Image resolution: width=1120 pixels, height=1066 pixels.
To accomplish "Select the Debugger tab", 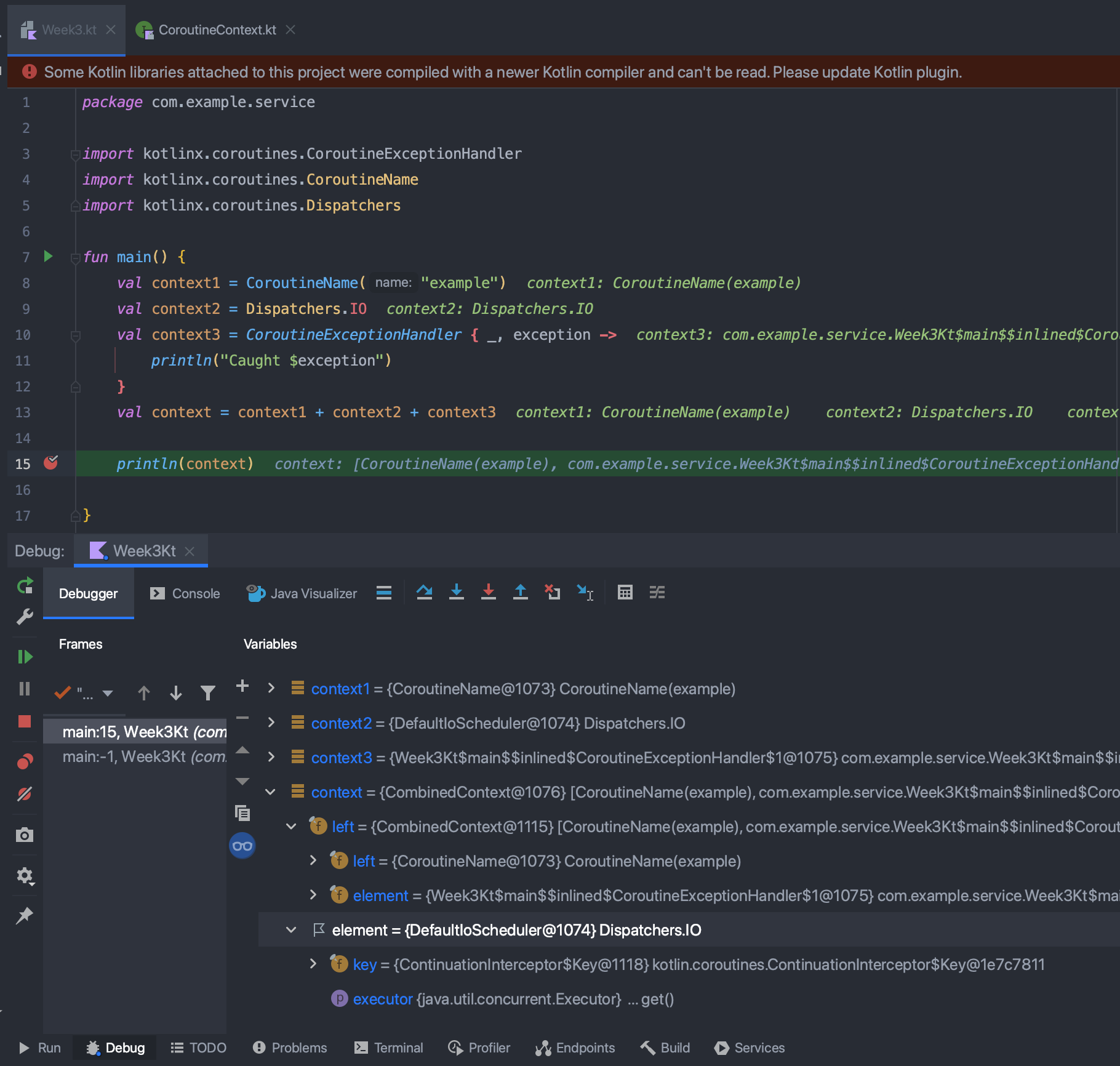I will (x=89, y=593).
